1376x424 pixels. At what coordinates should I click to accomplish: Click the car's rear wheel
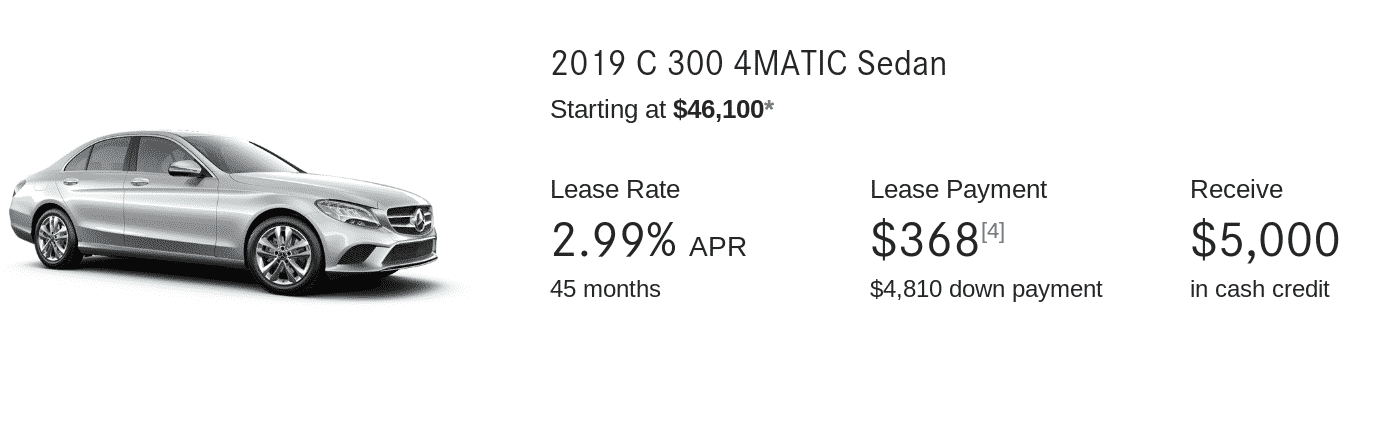pos(53,237)
